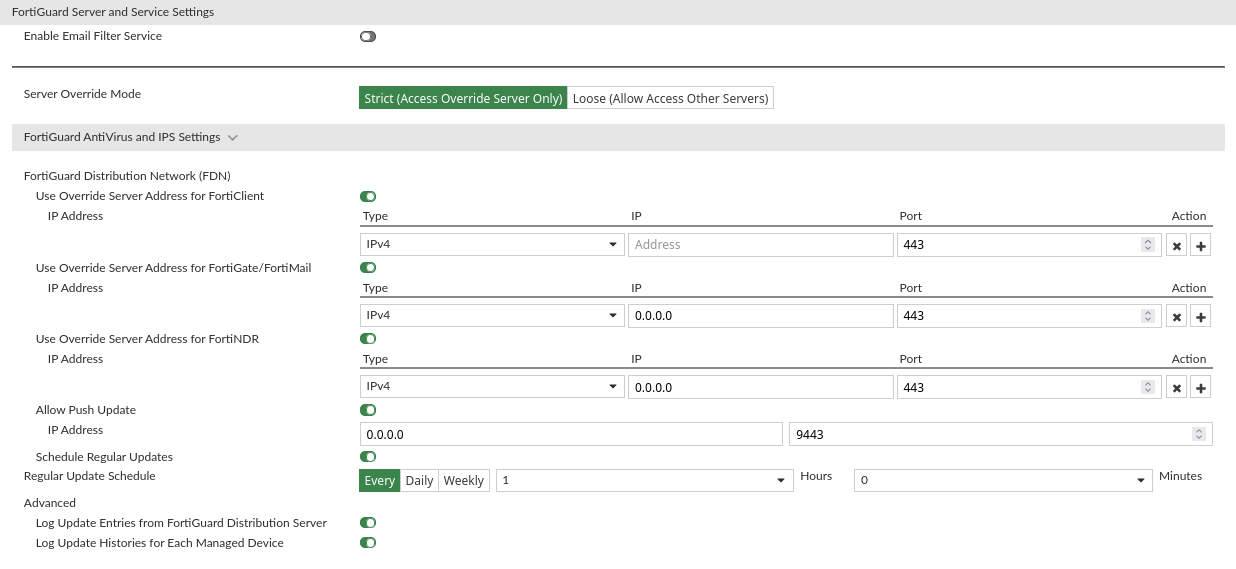This screenshot has width=1236, height=569.
Task: Collapse FortiGuard AntiVirus and IPS Settings section
Action: [x=233, y=138]
